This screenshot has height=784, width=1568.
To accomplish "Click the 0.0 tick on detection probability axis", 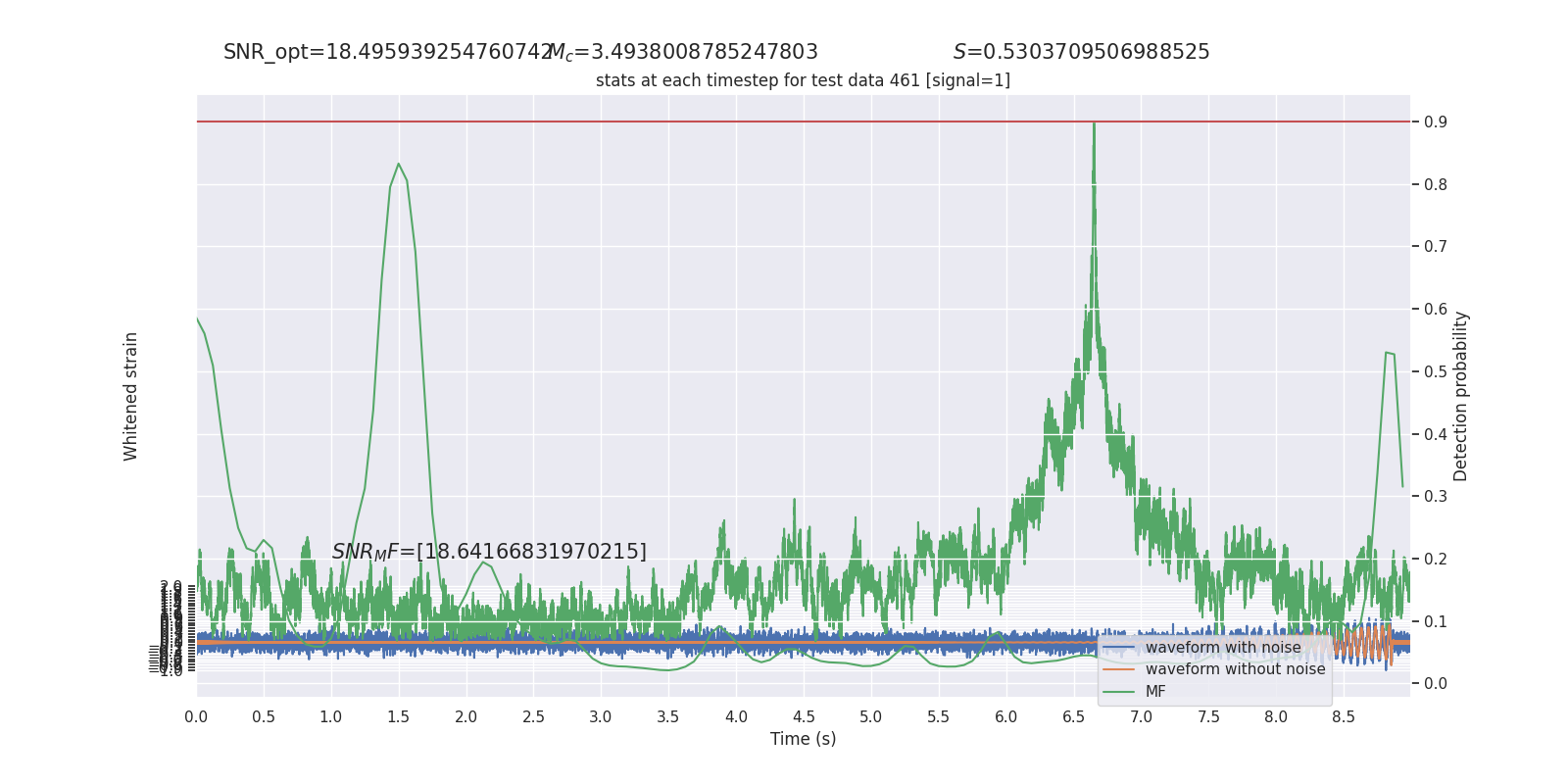I will click(x=1436, y=683).
